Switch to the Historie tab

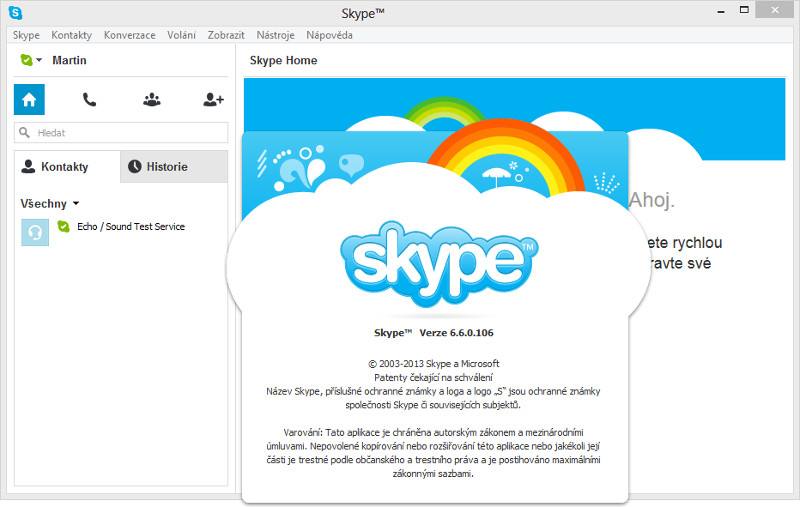coord(174,167)
